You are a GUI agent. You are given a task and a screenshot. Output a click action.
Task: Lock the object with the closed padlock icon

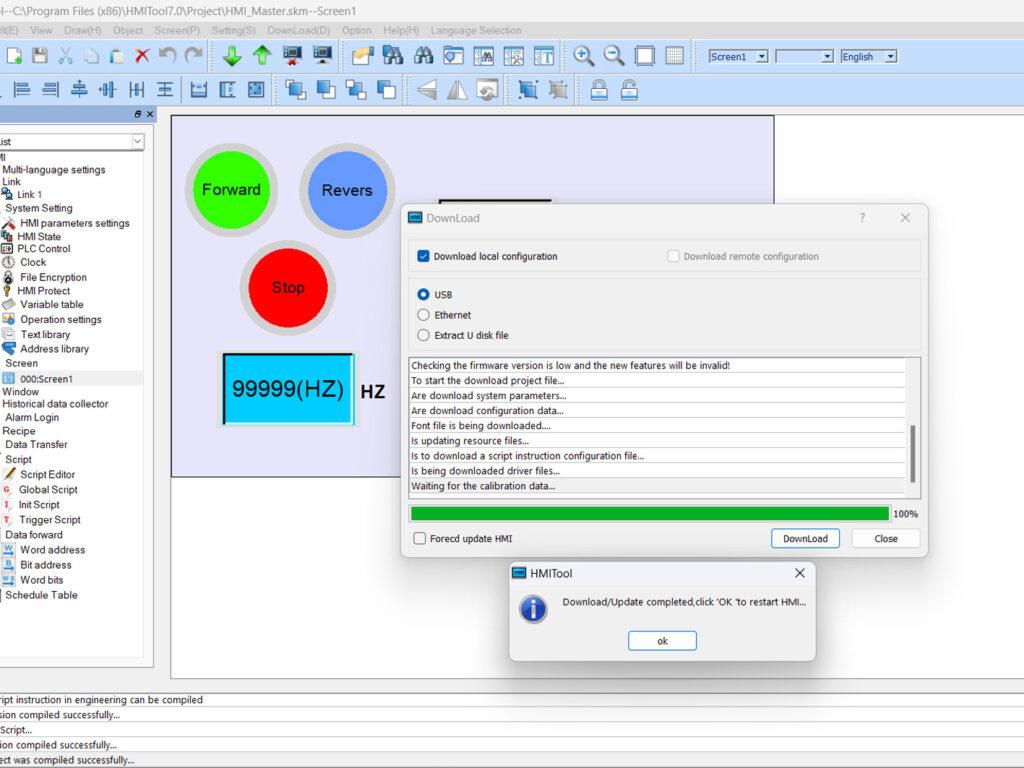[599, 89]
